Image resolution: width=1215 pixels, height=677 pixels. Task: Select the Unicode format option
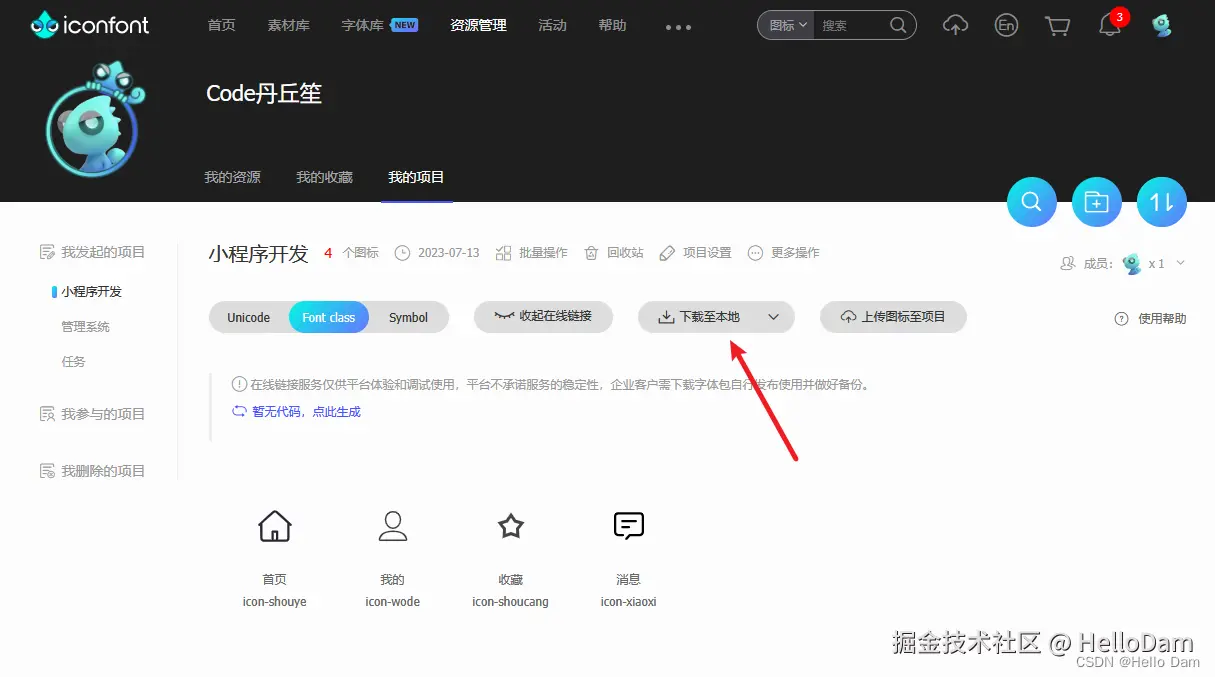(247, 317)
